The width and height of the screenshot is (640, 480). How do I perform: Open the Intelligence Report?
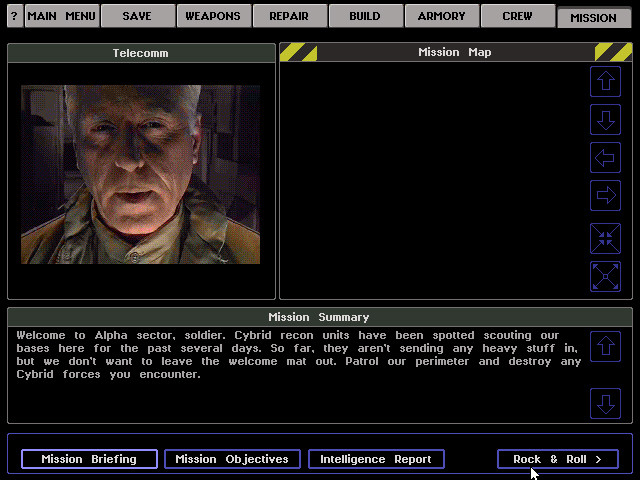[x=376, y=459]
